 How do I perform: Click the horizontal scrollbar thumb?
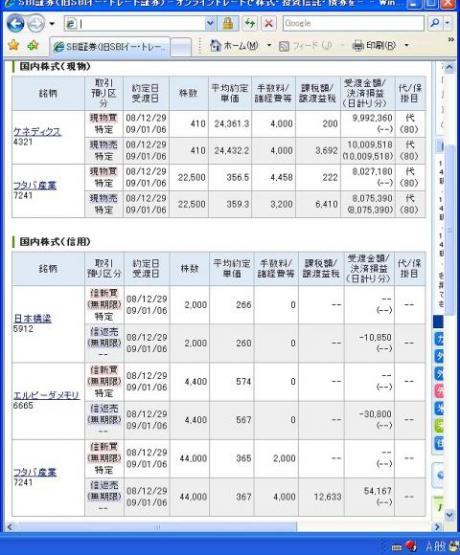(156, 527)
